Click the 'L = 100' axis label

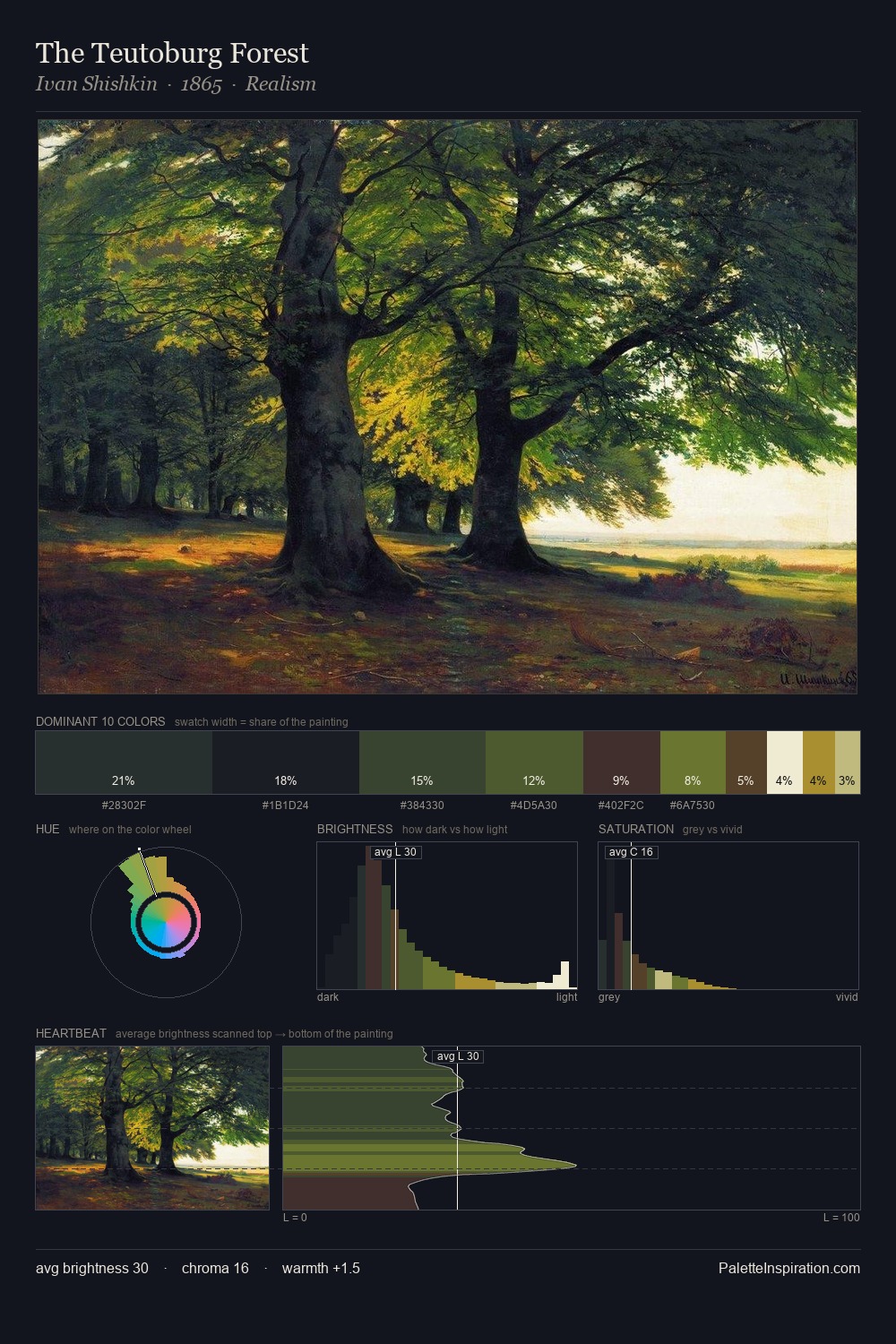point(841,1218)
